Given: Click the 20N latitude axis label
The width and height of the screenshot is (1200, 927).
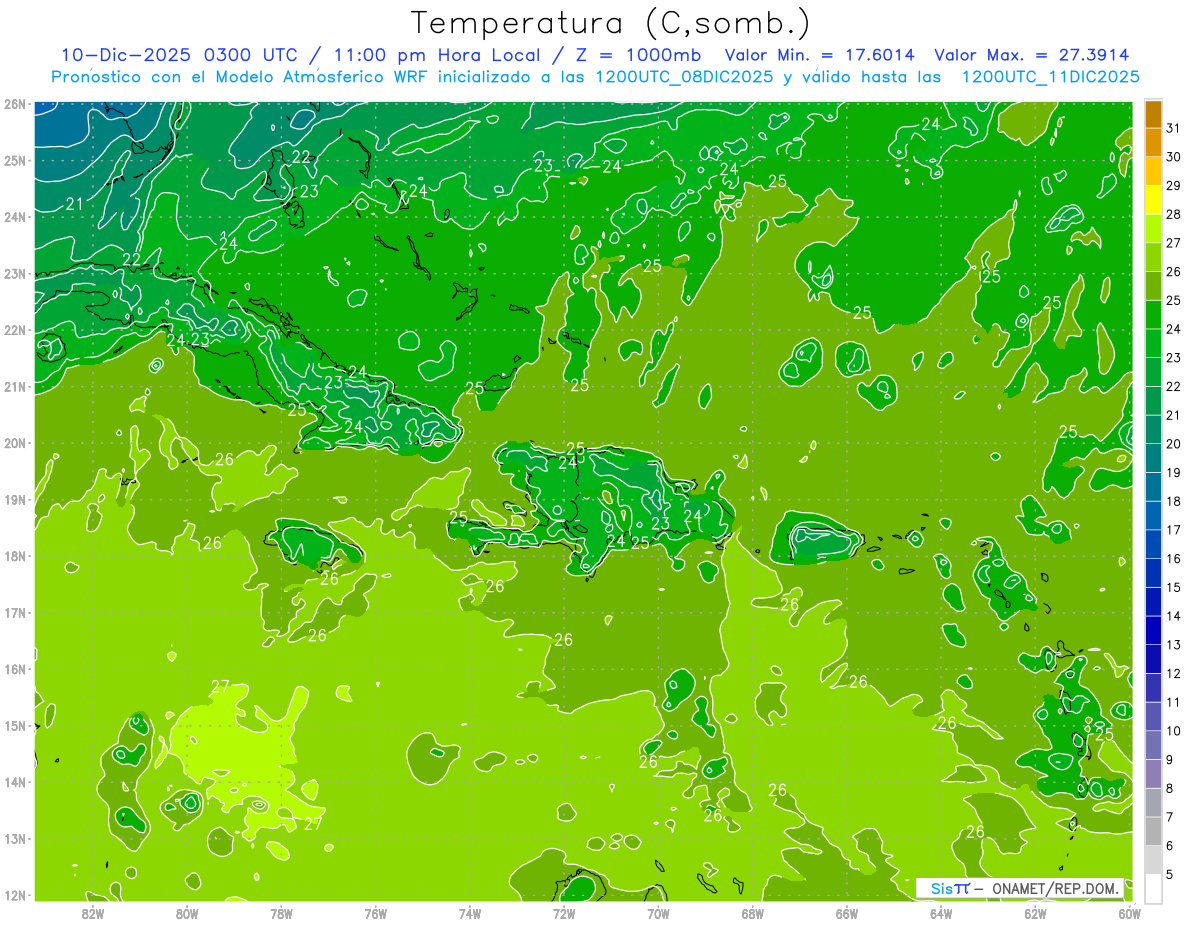Looking at the screenshot, I should click(x=14, y=443).
